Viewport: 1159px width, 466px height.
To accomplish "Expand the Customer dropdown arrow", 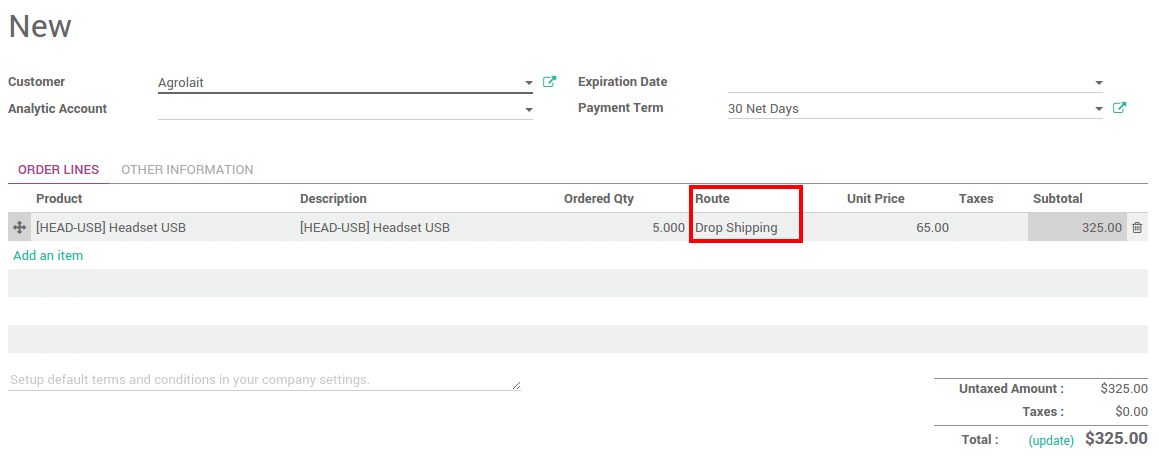I will [x=529, y=83].
